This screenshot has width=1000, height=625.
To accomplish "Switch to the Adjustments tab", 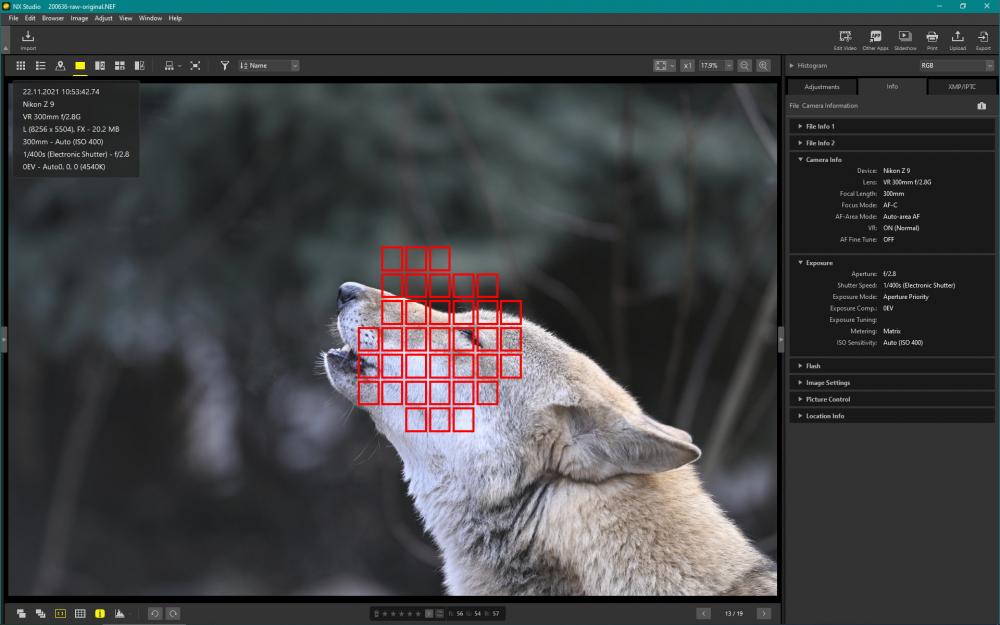I will 822,87.
